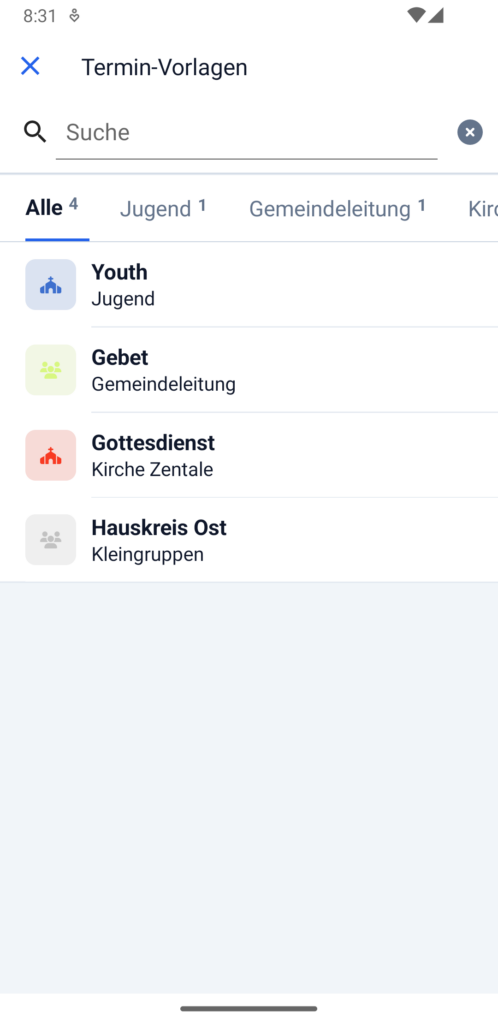Choose the Gebet template
The height and width of the screenshot is (1024, 498).
249,370
